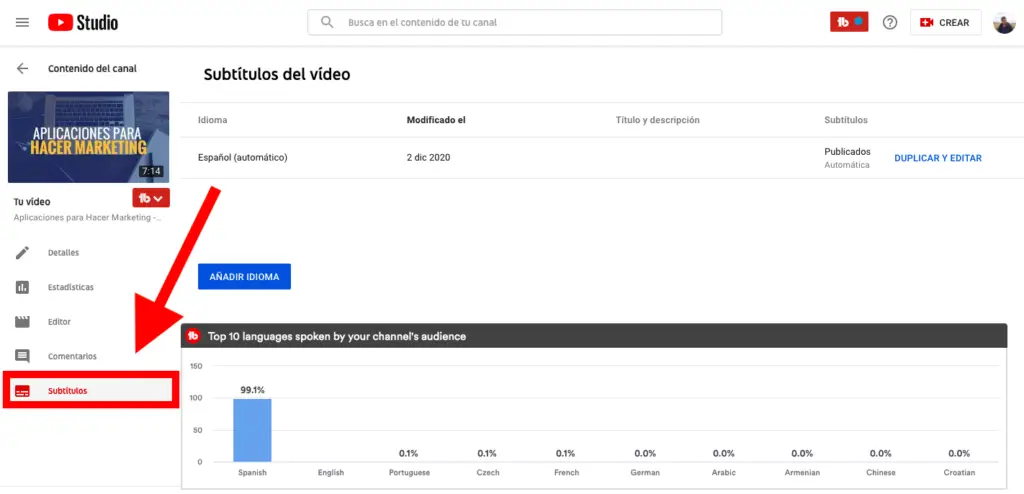
Task: Click the Publicados Automática status
Action: tap(847, 158)
